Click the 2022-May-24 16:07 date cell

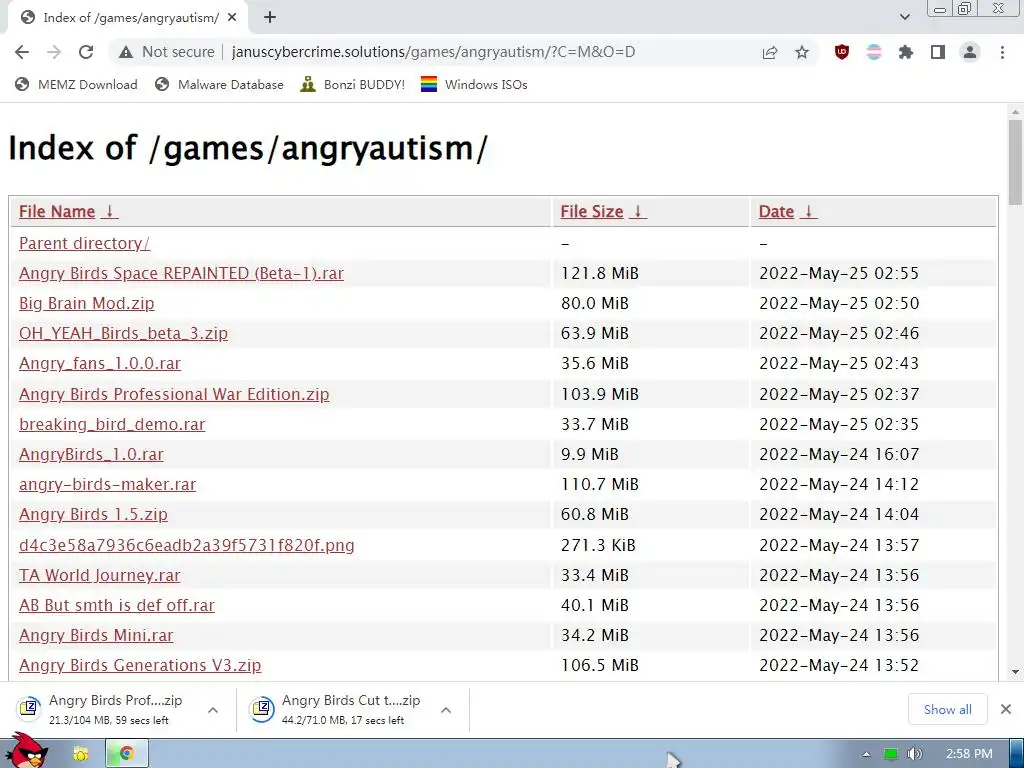coord(874,455)
